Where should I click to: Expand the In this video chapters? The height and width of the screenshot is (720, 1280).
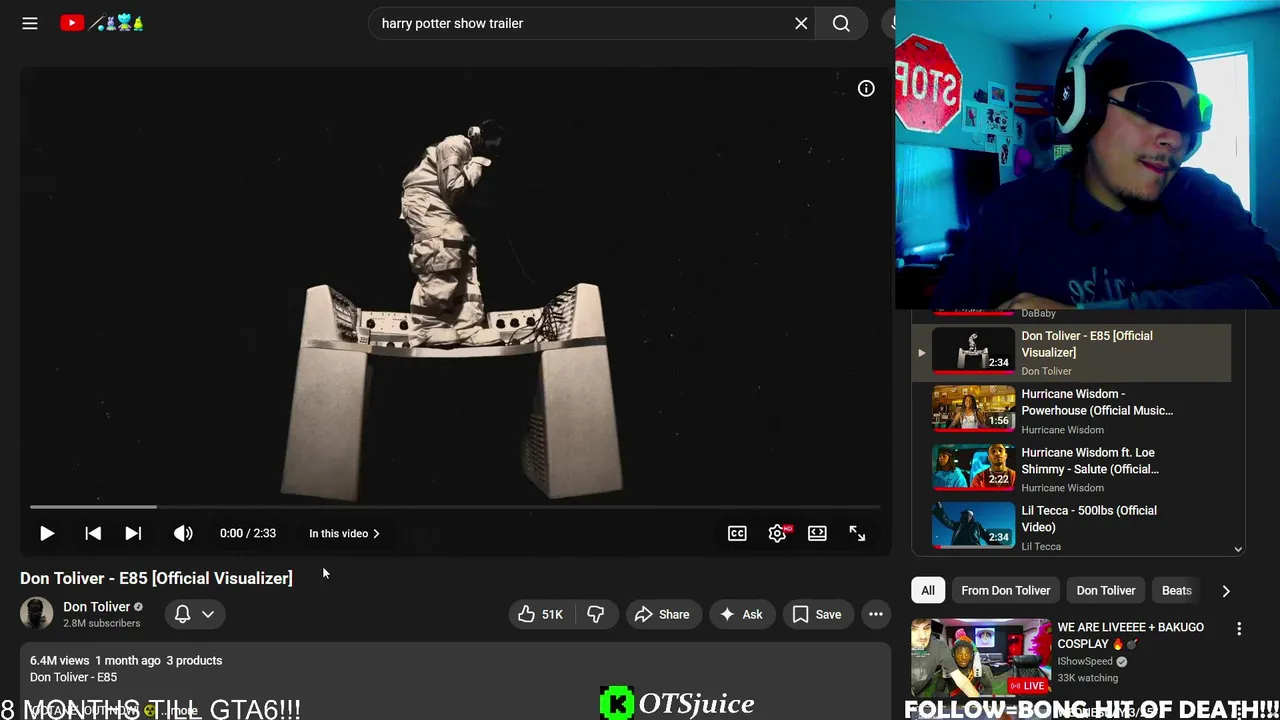point(345,533)
